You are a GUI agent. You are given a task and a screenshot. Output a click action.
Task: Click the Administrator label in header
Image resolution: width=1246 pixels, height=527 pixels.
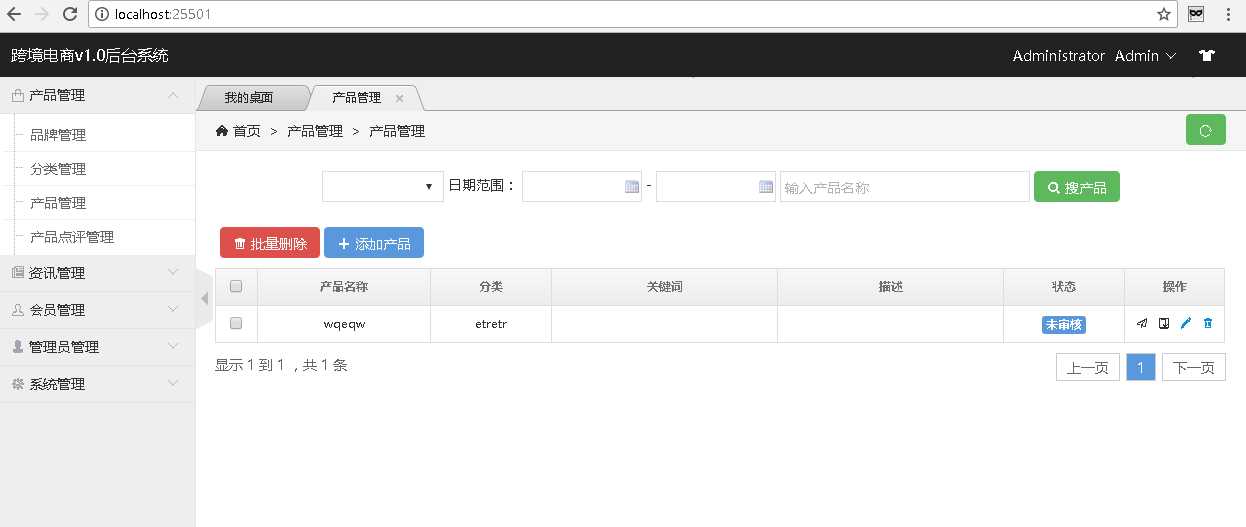[x=1059, y=56]
